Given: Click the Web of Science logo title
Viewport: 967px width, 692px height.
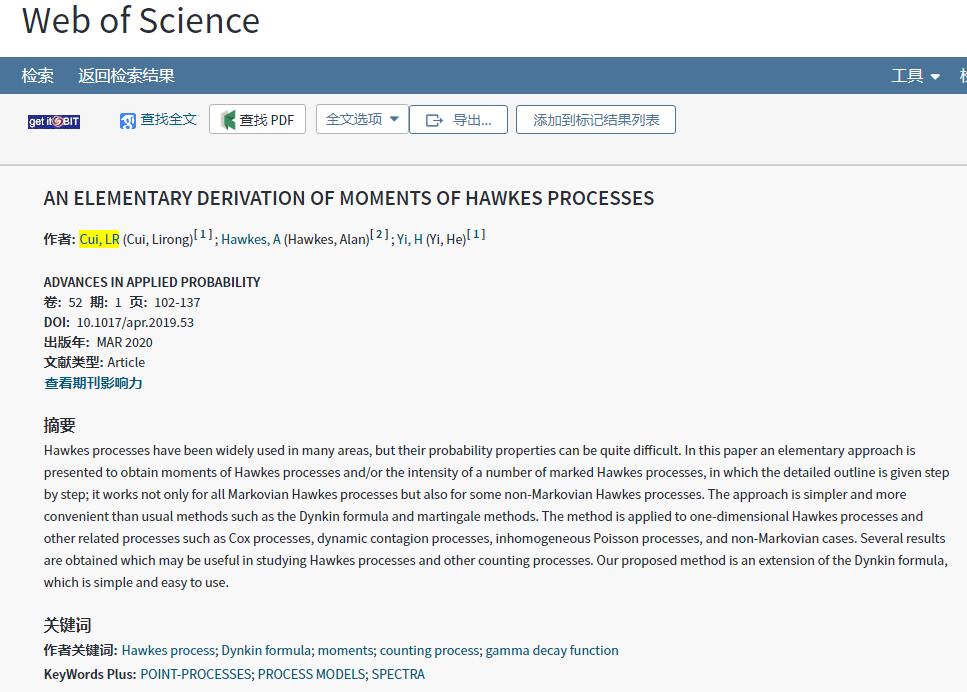Looking at the screenshot, I should coord(141,20).
